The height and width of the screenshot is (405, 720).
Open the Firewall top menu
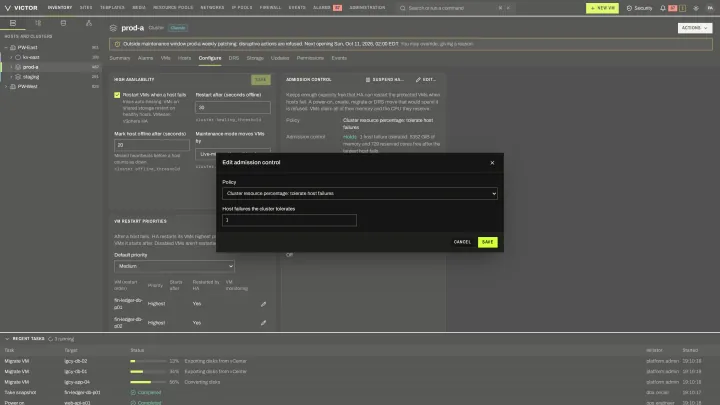point(270,8)
